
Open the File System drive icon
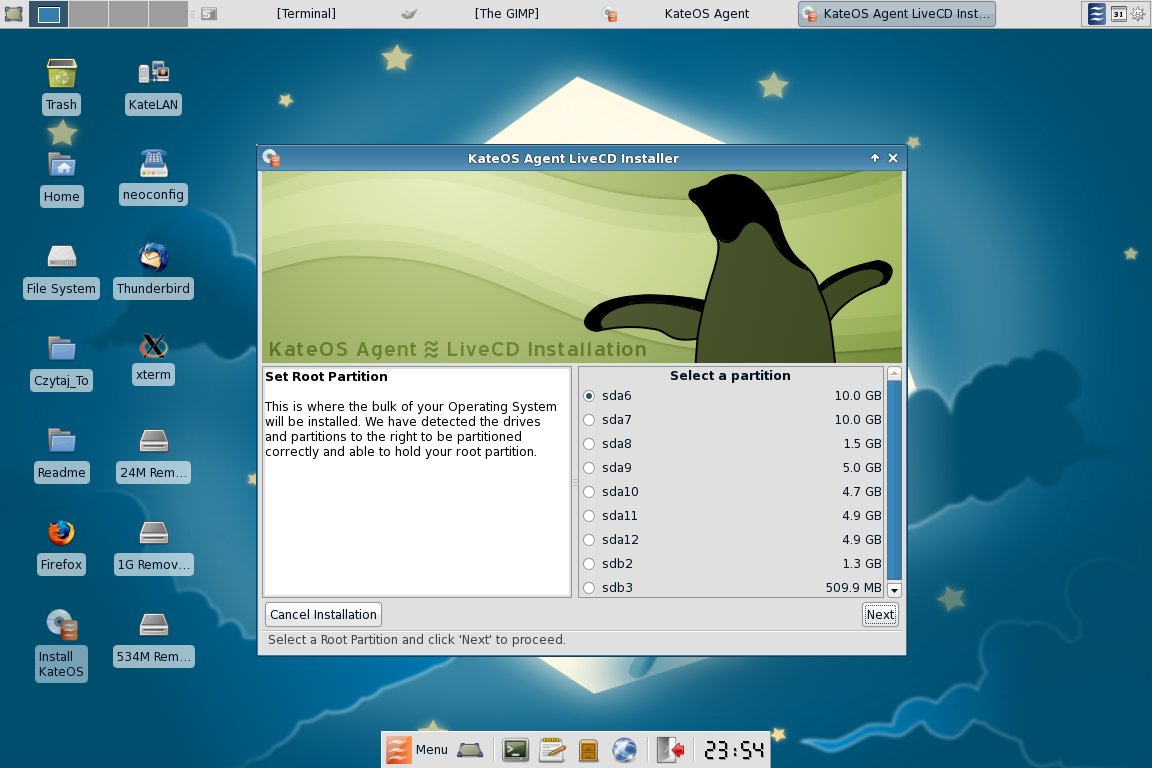coord(62,256)
